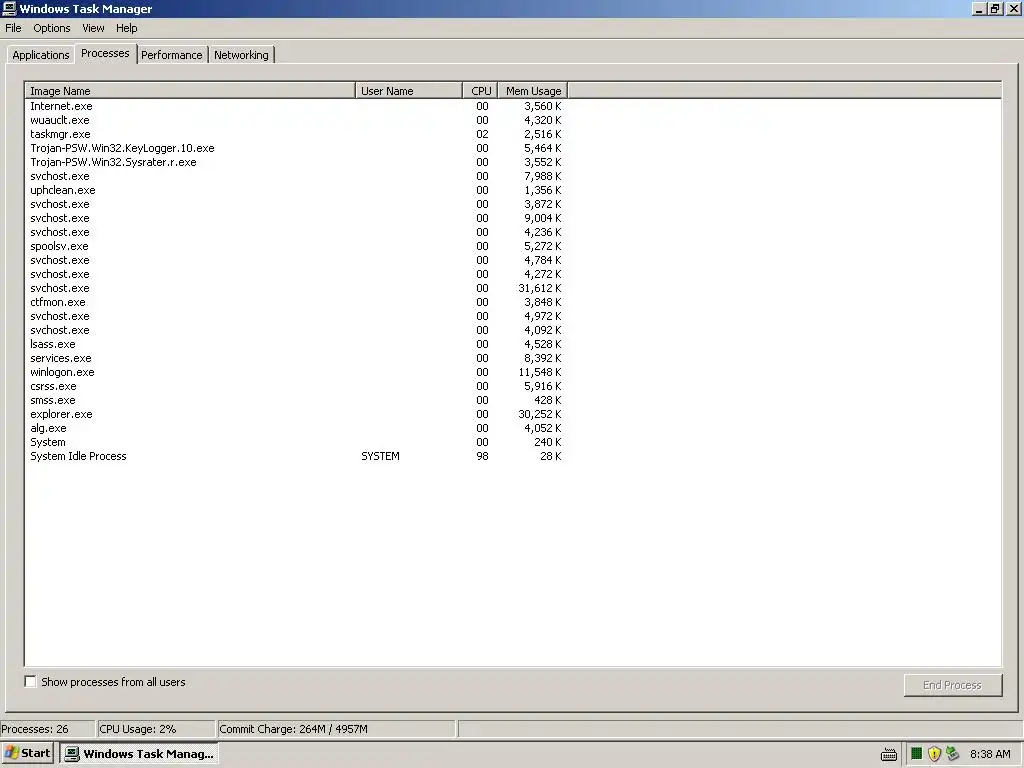The height and width of the screenshot is (768, 1024).
Task: Click the SYSTEM user name cell
Action: click(380, 456)
